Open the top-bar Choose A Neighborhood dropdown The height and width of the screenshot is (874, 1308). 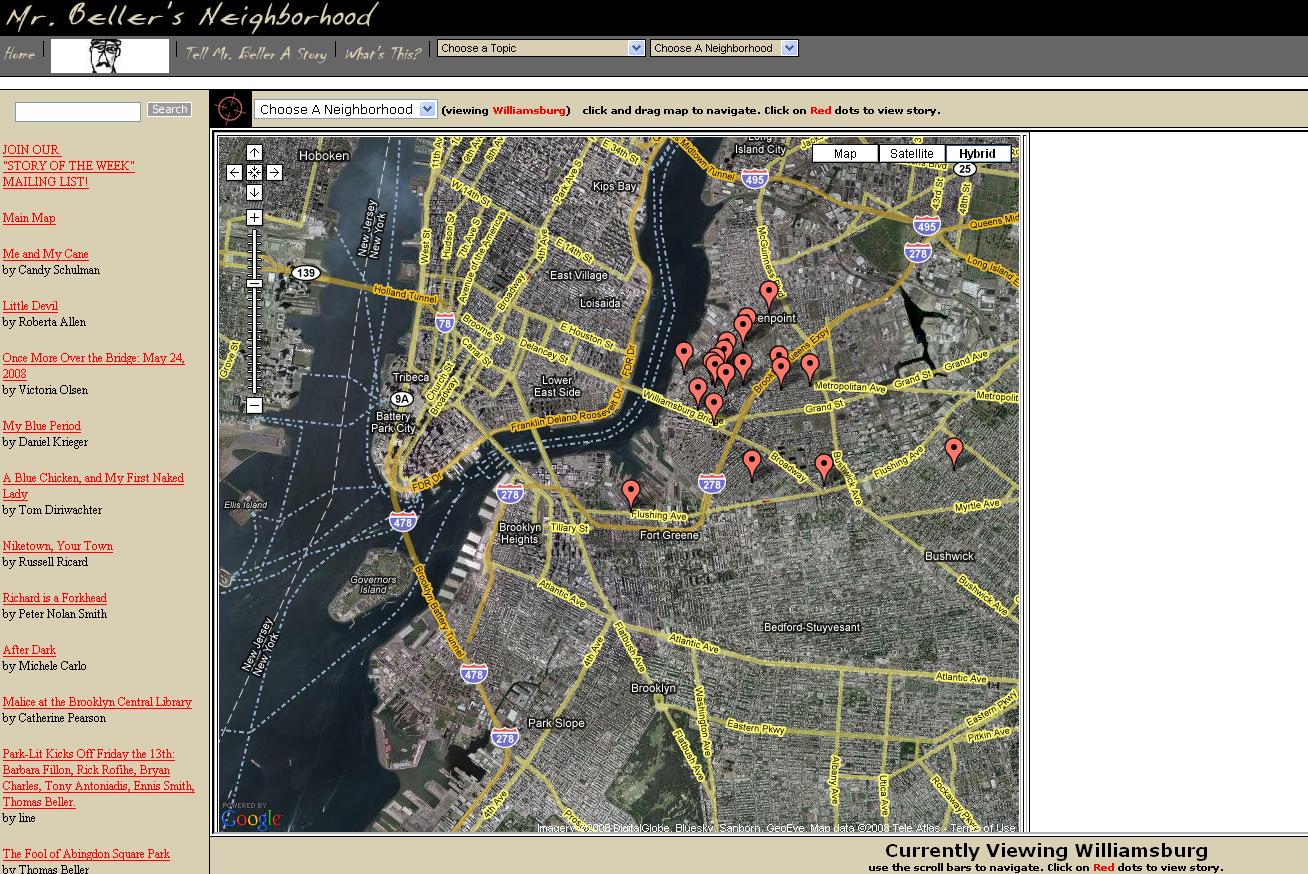tap(724, 48)
